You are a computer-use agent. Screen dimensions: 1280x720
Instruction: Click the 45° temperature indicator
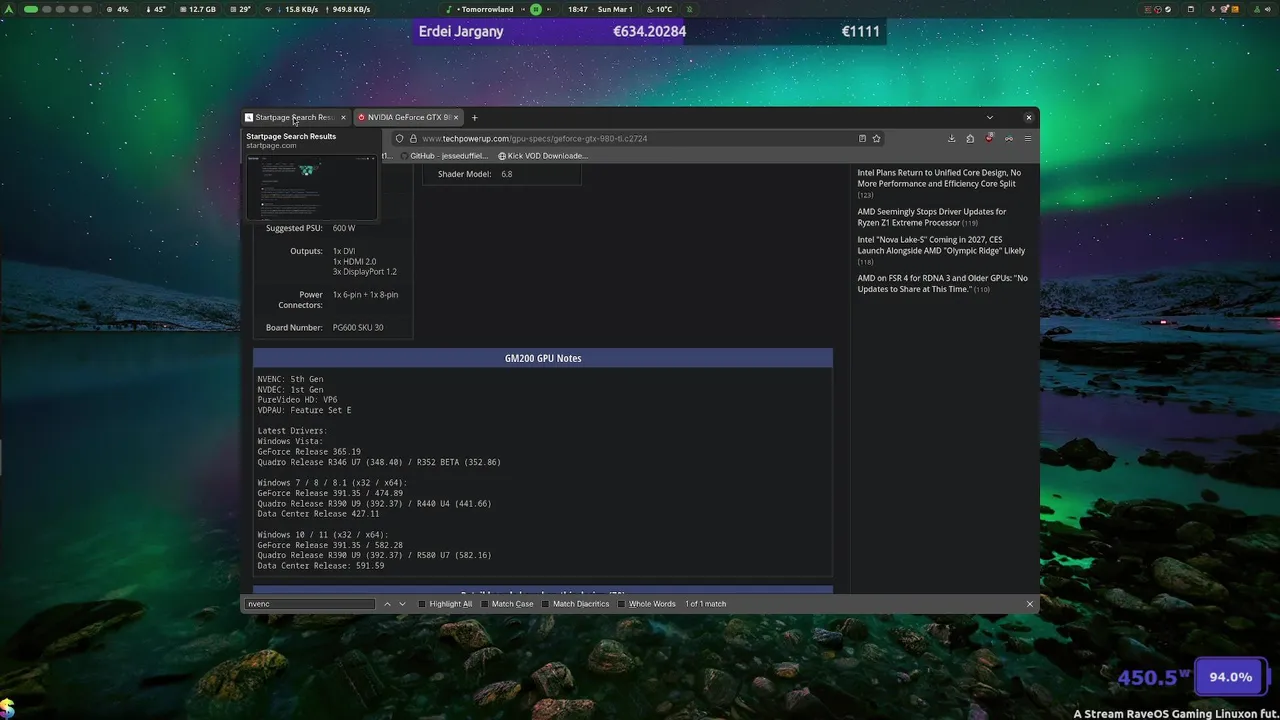coord(155,9)
